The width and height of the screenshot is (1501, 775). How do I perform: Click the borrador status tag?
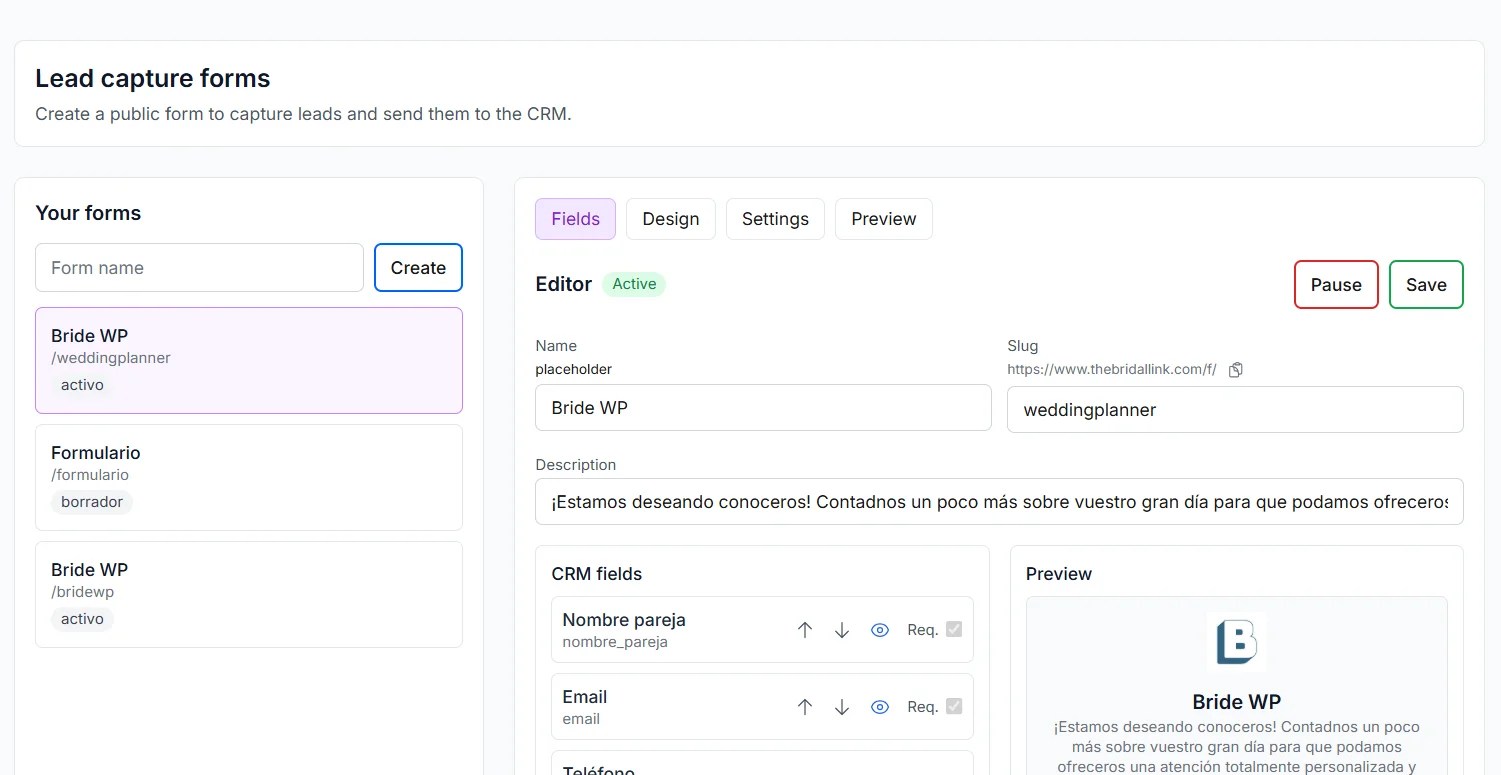pos(92,502)
